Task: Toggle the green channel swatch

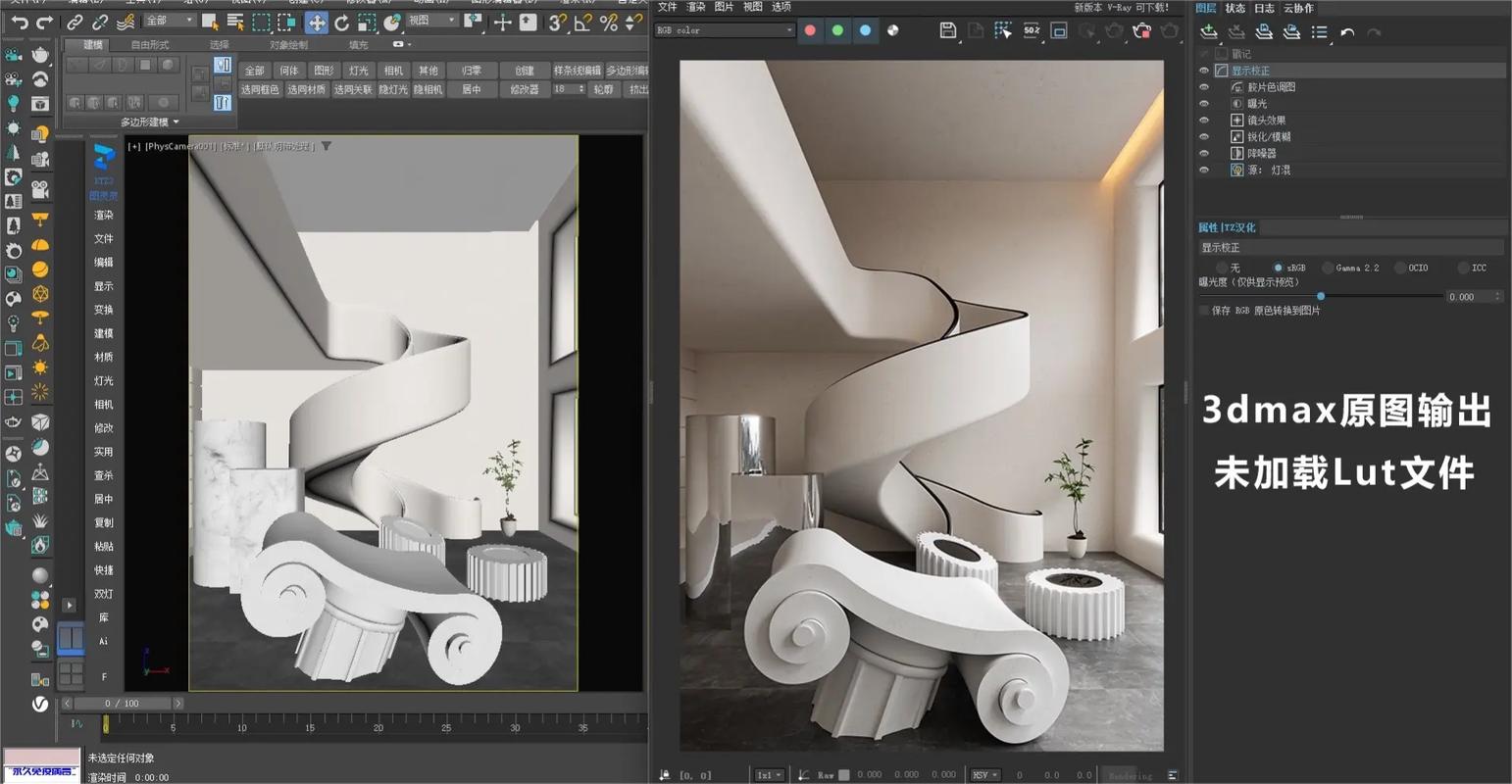Action: [x=837, y=30]
